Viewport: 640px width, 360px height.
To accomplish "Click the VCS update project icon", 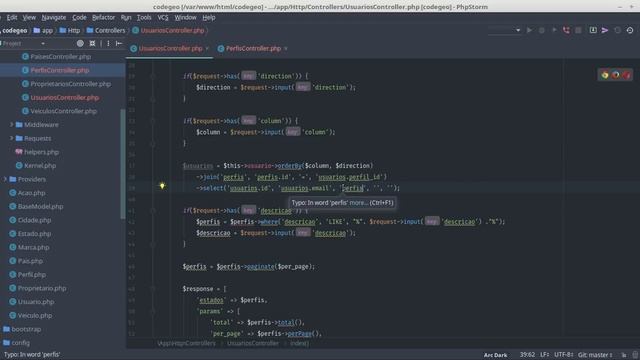I will pos(593,30).
